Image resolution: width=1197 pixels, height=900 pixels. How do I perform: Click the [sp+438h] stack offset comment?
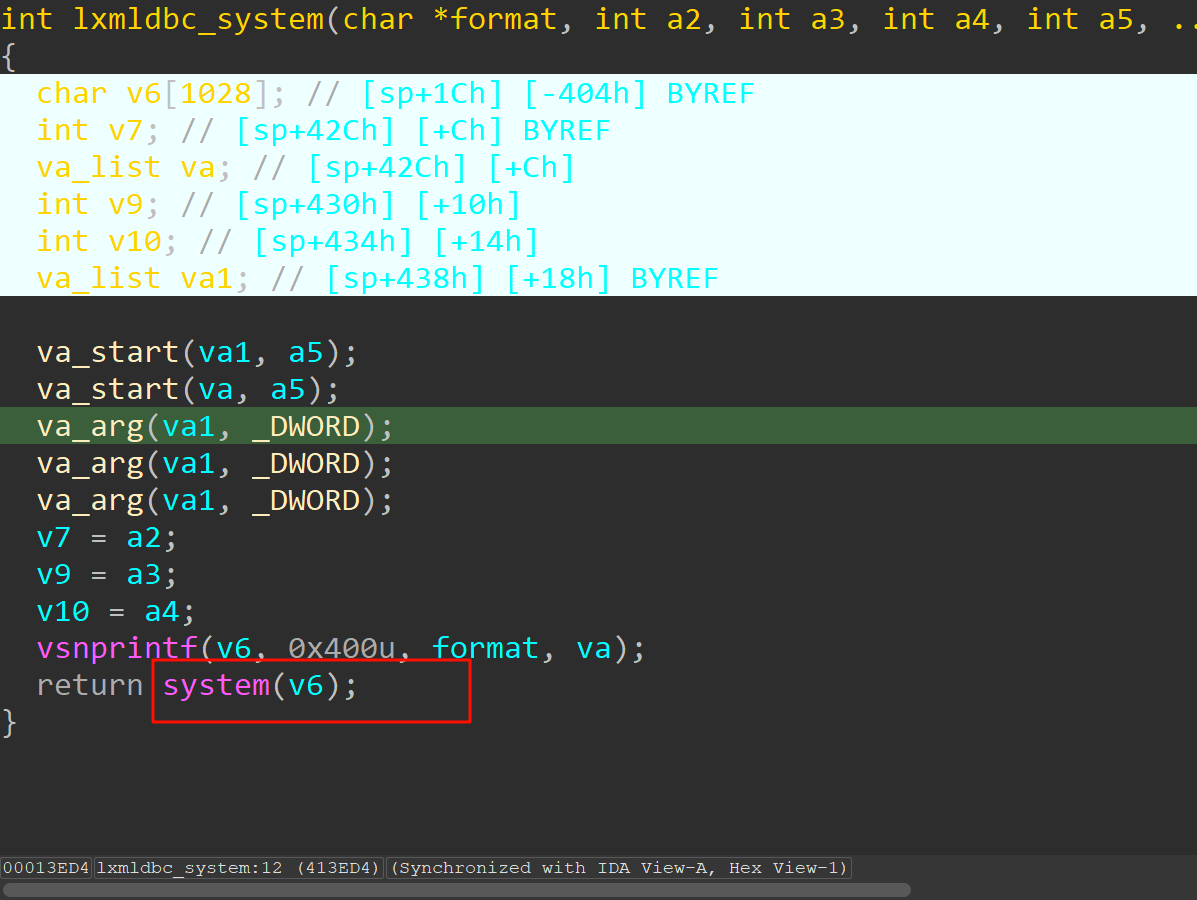pyautogui.click(x=405, y=278)
